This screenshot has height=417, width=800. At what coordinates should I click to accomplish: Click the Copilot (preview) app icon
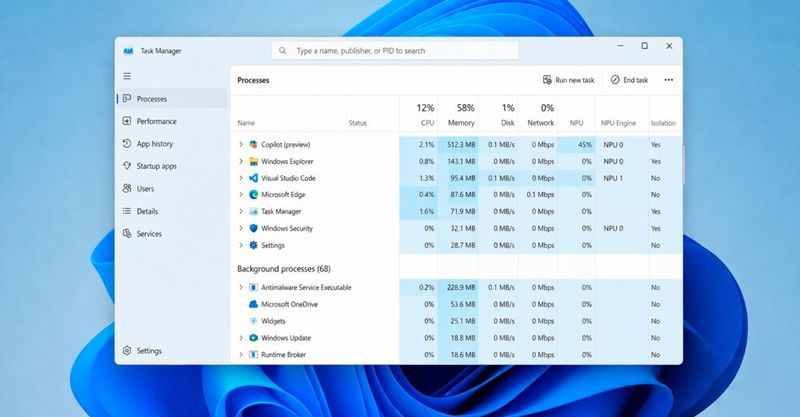pos(254,144)
